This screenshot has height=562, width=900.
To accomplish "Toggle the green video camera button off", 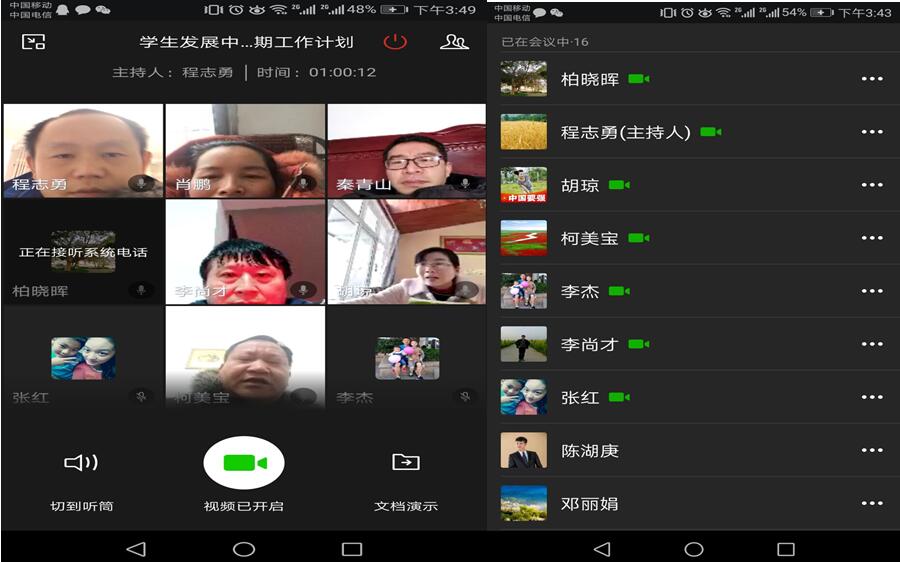I will (x=244, y=462).
